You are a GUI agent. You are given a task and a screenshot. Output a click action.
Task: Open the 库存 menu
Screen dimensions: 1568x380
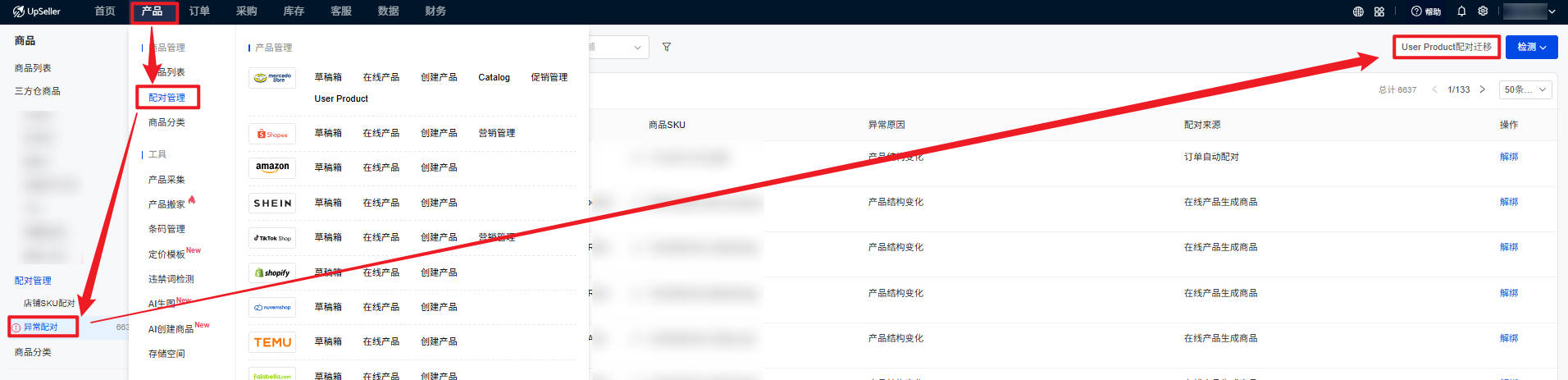[x=294, y=11]
